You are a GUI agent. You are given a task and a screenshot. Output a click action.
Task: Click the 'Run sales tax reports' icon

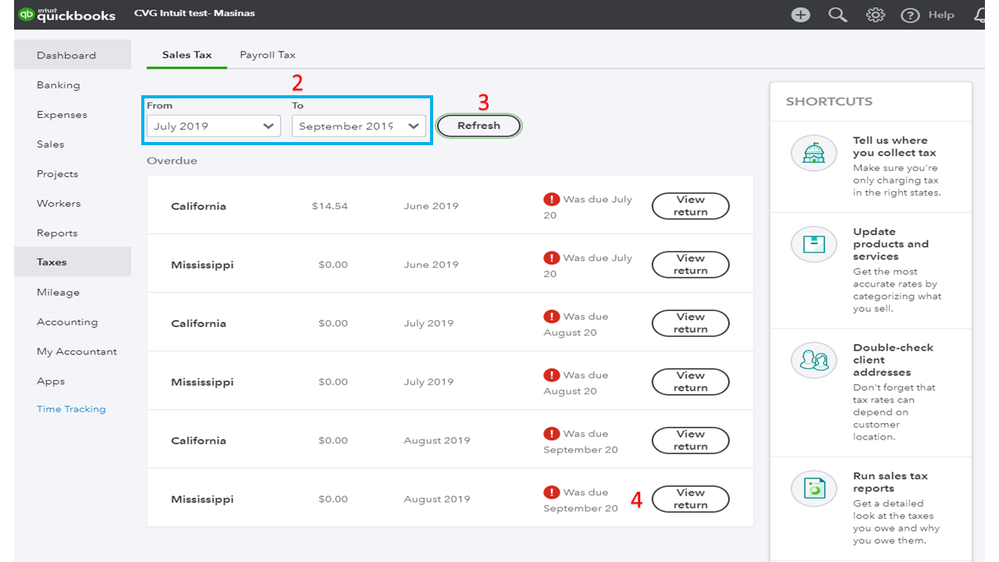click(x=813, y=489)
